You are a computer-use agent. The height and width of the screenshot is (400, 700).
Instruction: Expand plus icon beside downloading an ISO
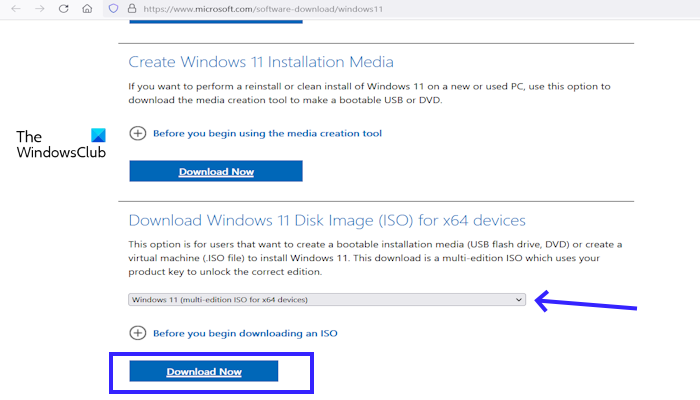138,333
